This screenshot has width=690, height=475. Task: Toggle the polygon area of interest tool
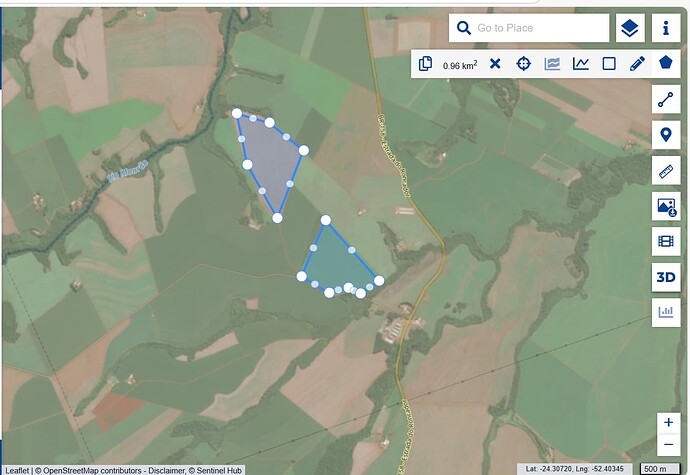tap(666, 63)
